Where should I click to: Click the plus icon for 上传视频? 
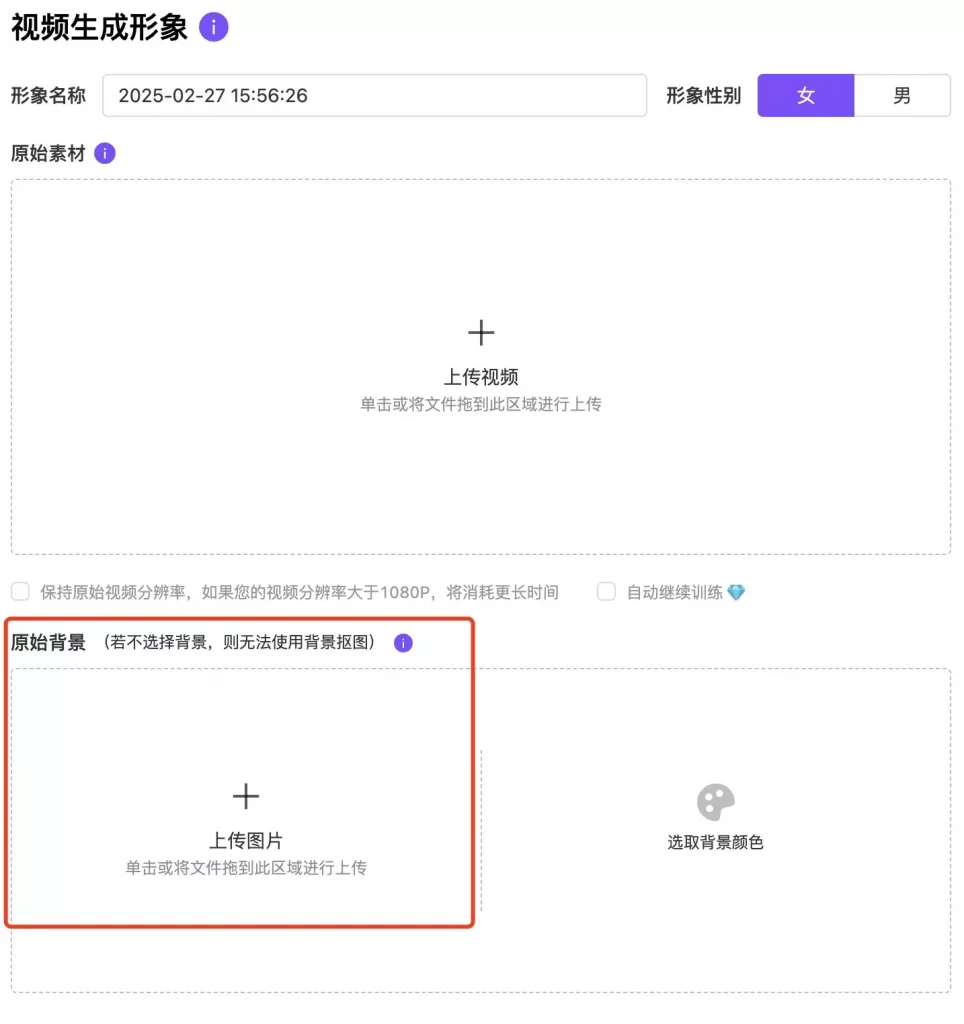pyautogui.click(x=481, y=333)
